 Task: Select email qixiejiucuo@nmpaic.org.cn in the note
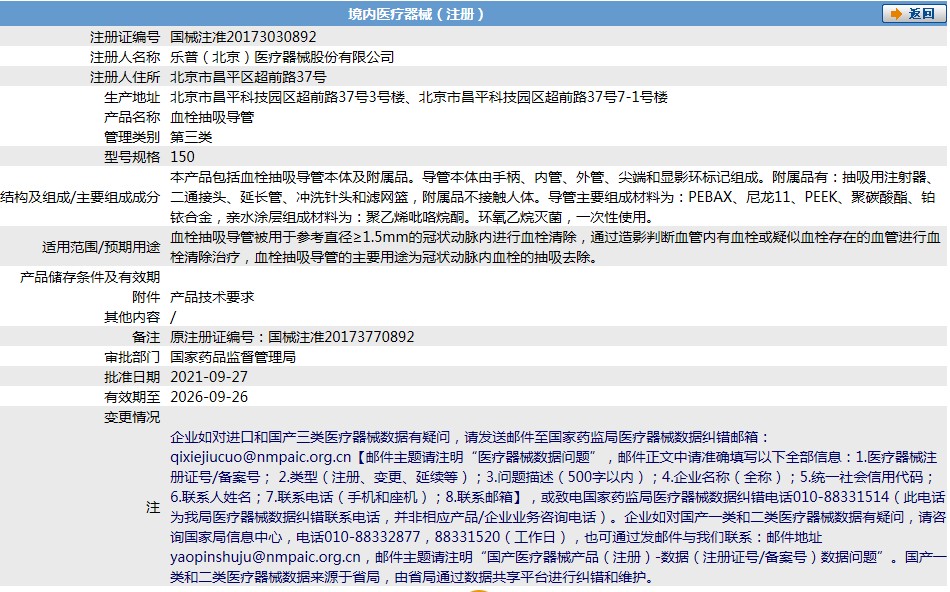(x=261, y=457)
